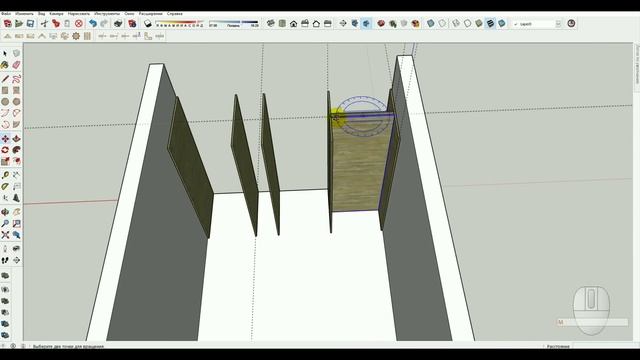Activate the Pan hand tool
Viewport: 640px width, 360px height.
16,212
